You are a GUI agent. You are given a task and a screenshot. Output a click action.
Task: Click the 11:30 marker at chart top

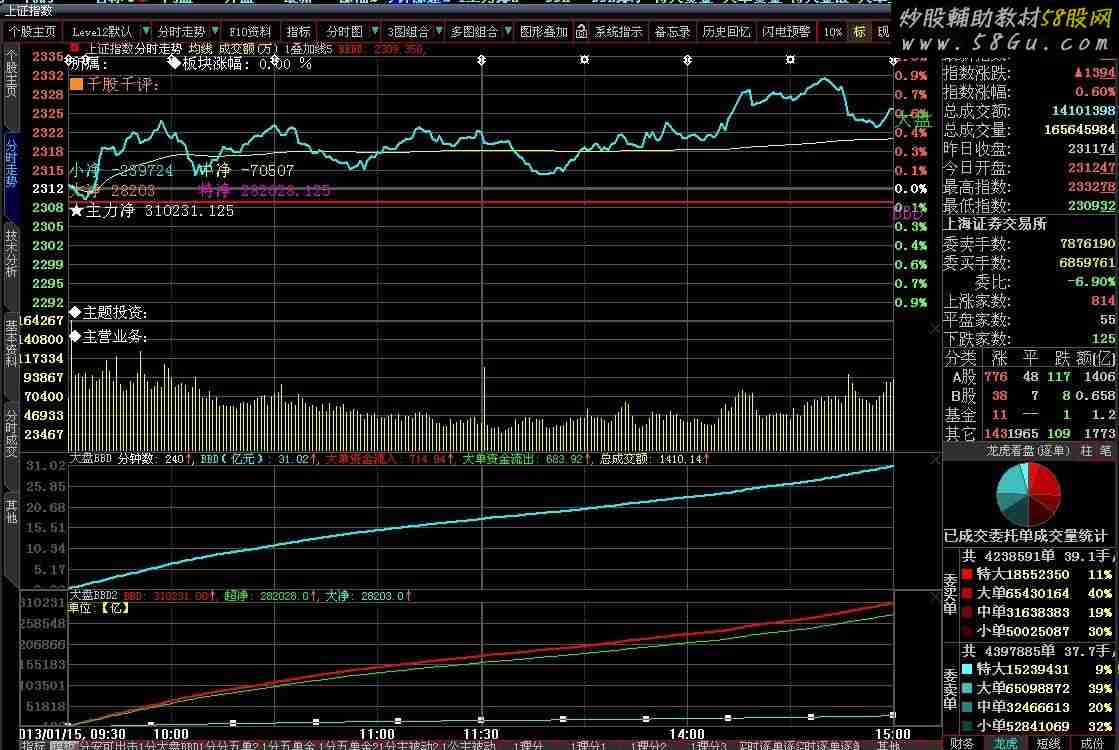click(x=482, y=60)
